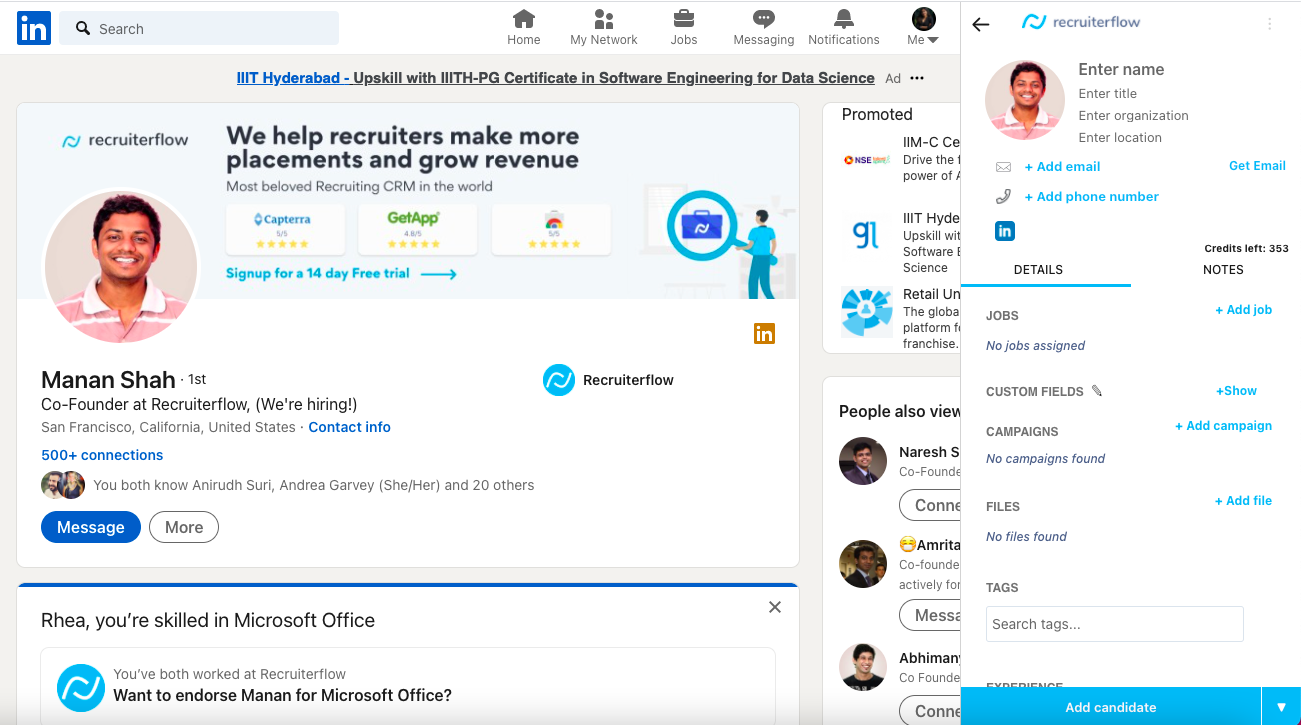Show the custom fields section
Viewport: 1301px width, 725px height.
(1236, 391)
